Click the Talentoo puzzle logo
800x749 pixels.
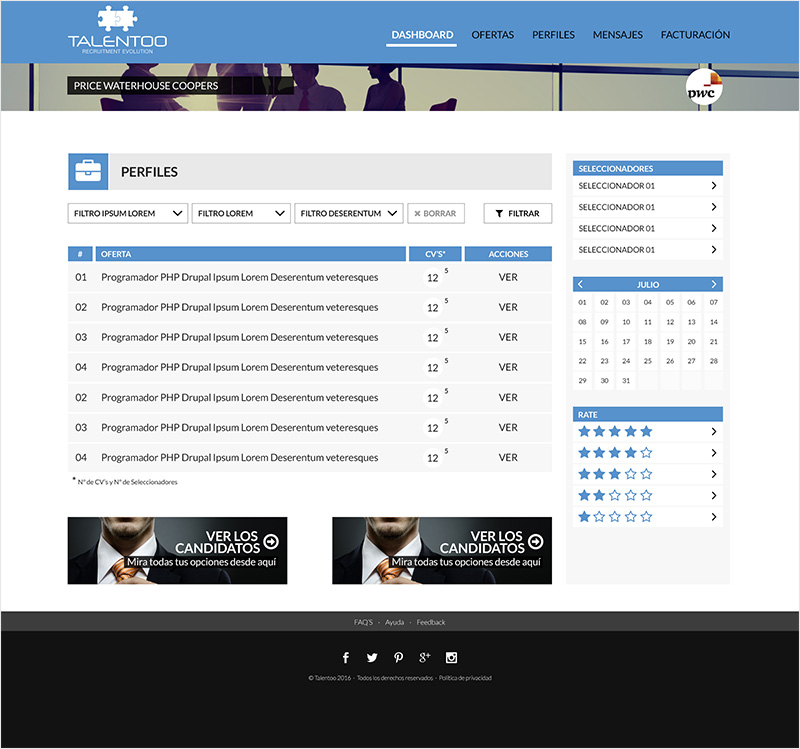(x=117, y=30)
